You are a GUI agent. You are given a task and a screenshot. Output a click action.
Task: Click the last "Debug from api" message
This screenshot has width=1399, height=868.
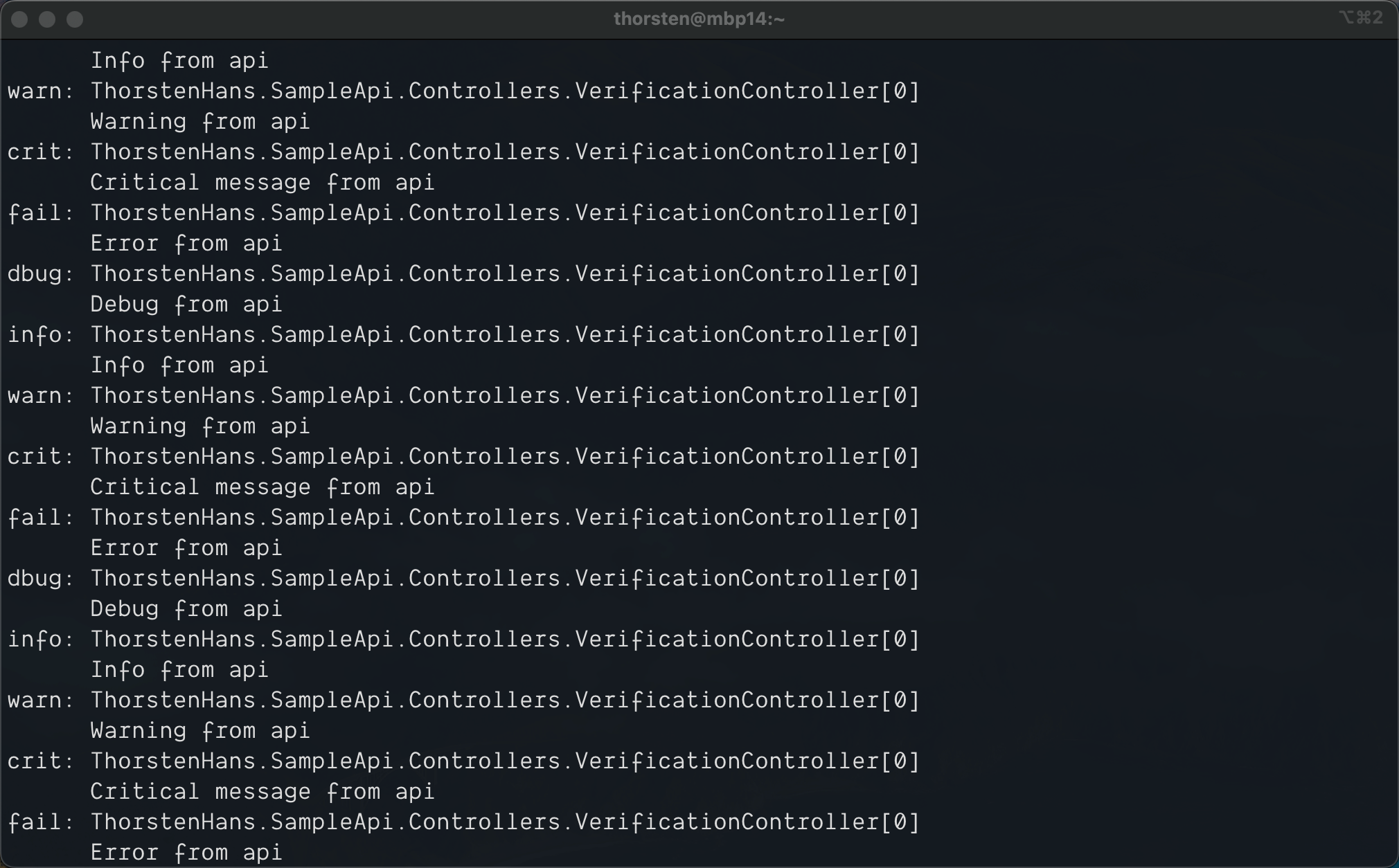coord(186,609)
